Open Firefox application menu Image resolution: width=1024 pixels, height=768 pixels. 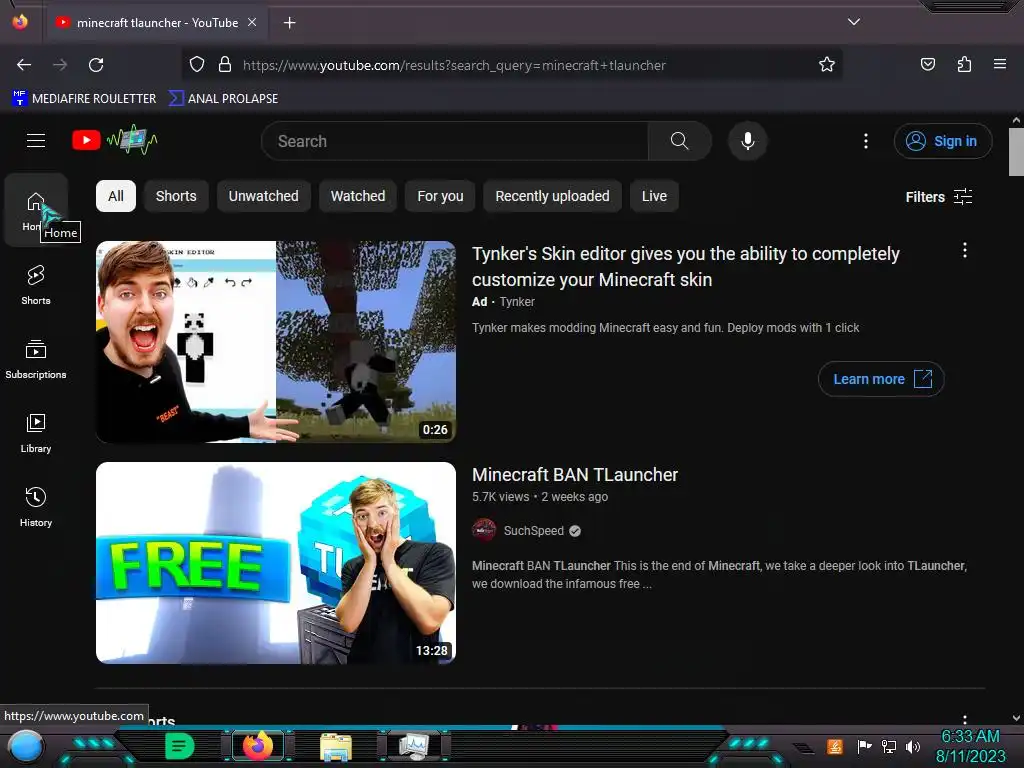click(1000, 65)
